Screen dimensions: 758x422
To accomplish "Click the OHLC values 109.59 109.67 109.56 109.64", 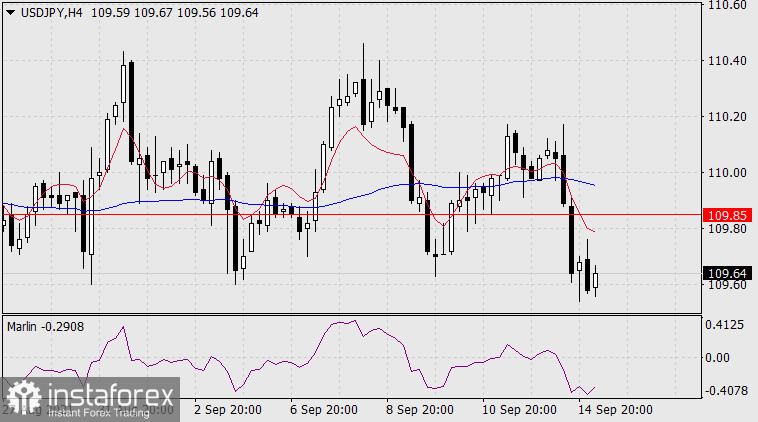I will coord(175,13).
